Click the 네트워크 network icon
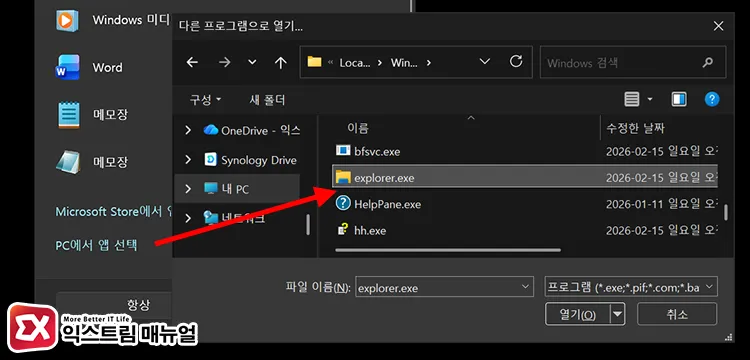750x360 pixels. point(210,218)
